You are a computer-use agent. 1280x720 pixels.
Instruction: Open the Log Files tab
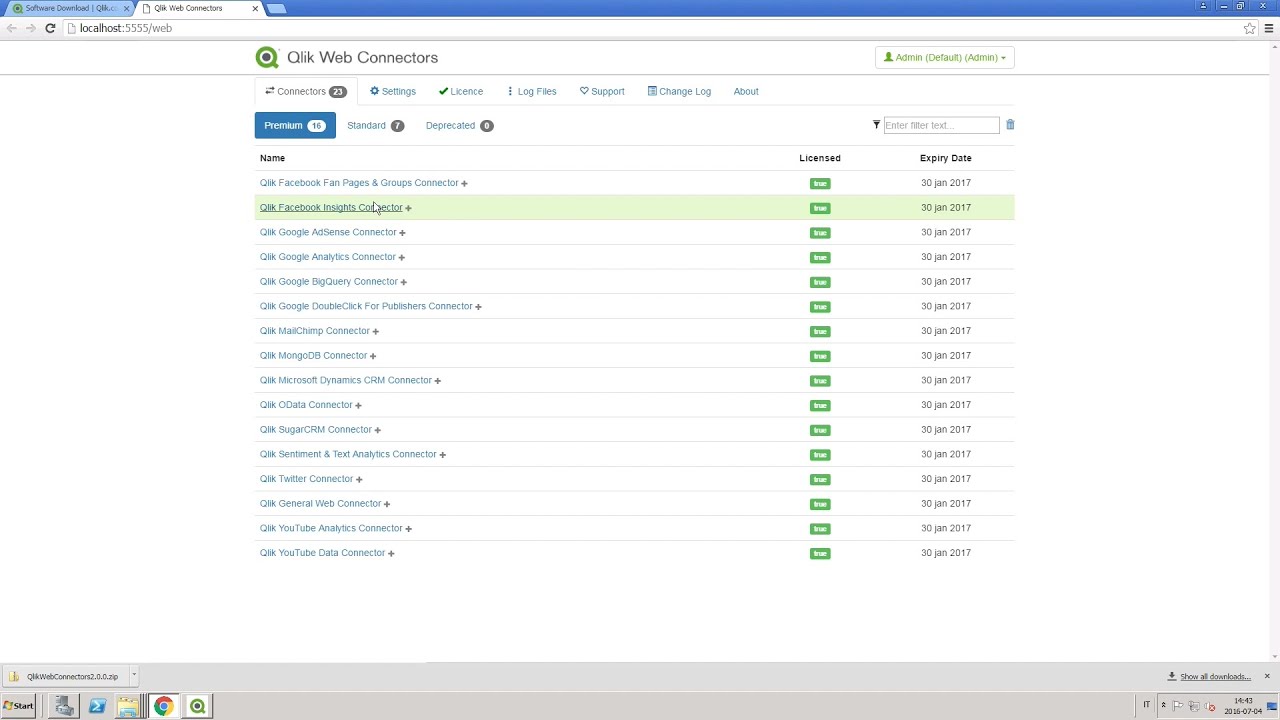point(531,91)
